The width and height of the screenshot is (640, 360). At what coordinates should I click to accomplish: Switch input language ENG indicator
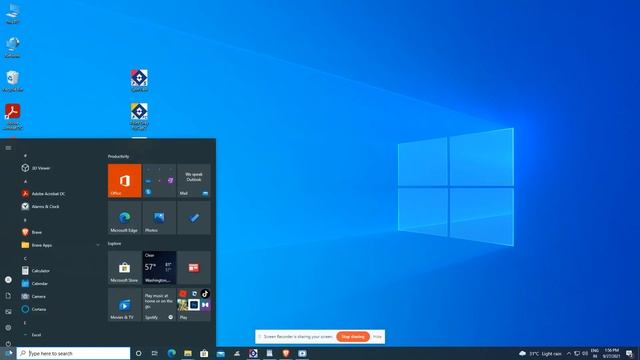click(595, 353)
